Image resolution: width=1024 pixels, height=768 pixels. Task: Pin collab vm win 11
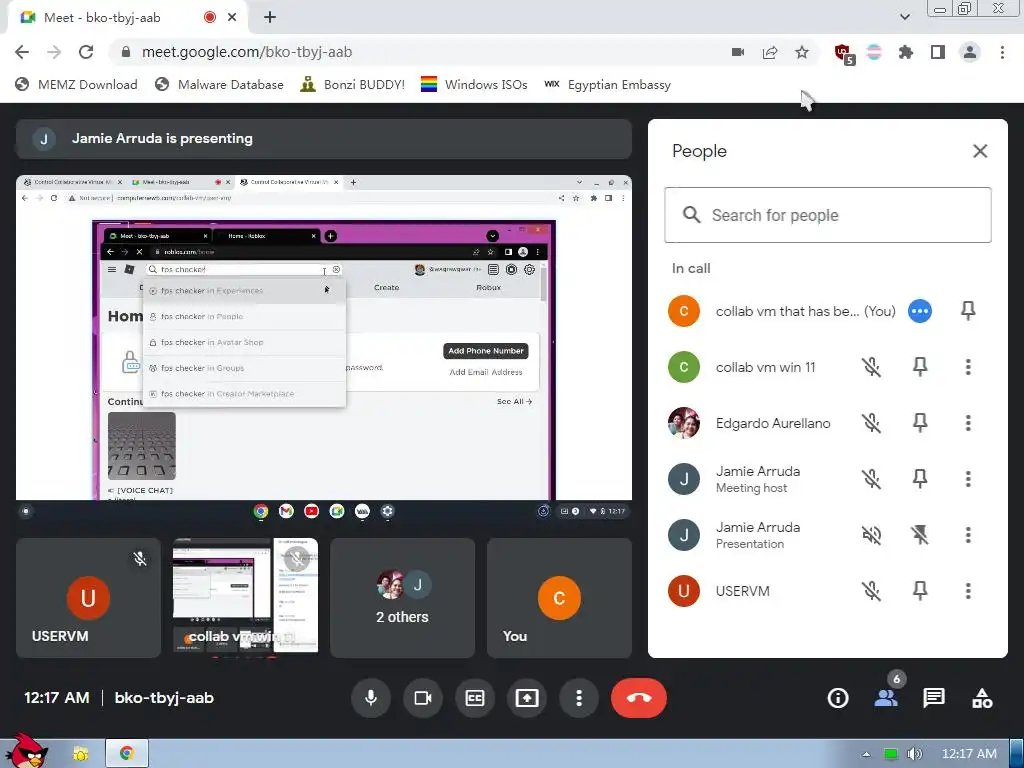[920, 367]
